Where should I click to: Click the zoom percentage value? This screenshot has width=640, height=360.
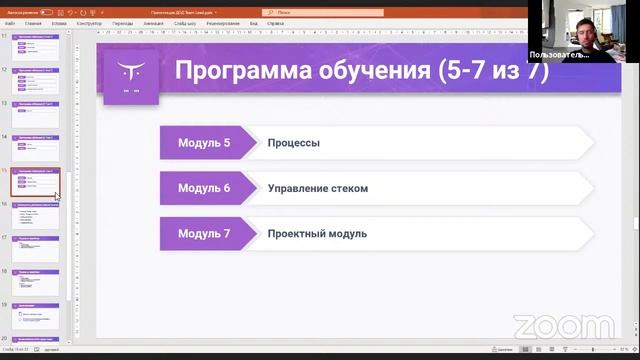coord(624,349)
